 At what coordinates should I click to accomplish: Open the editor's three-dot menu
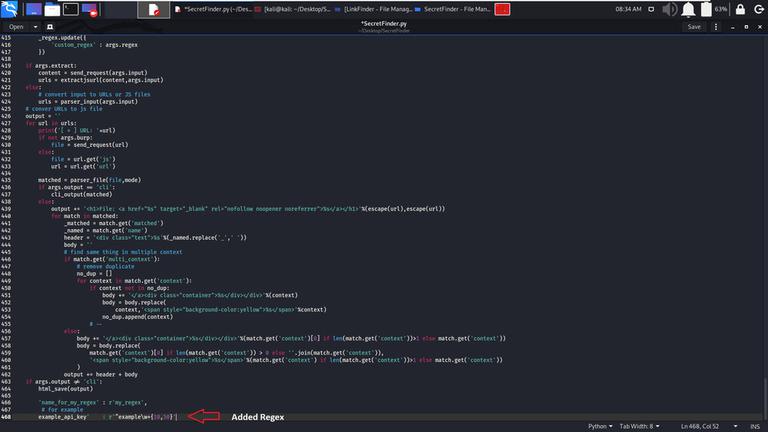pos(716,27)
